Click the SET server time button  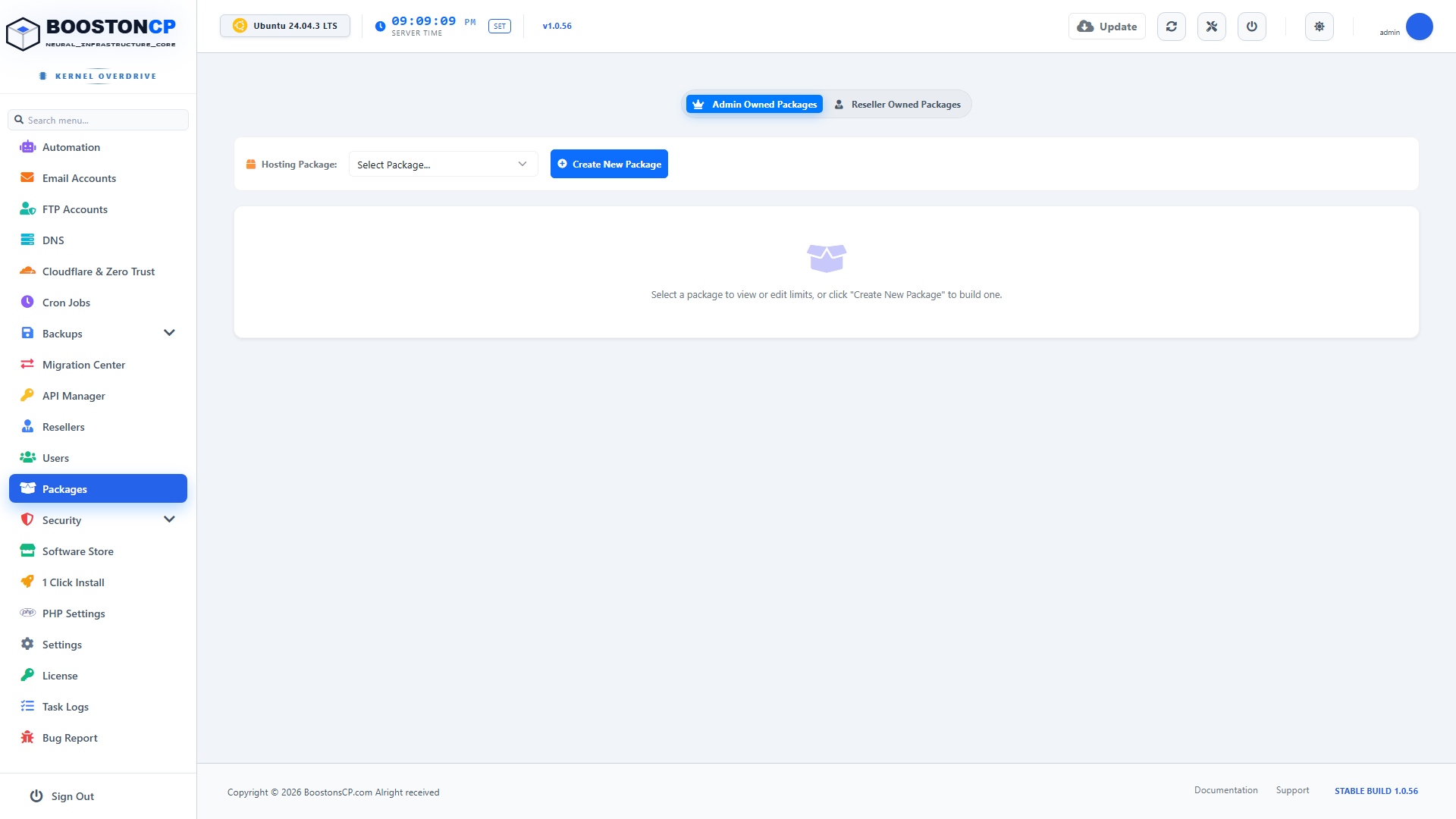click(500, 27)
